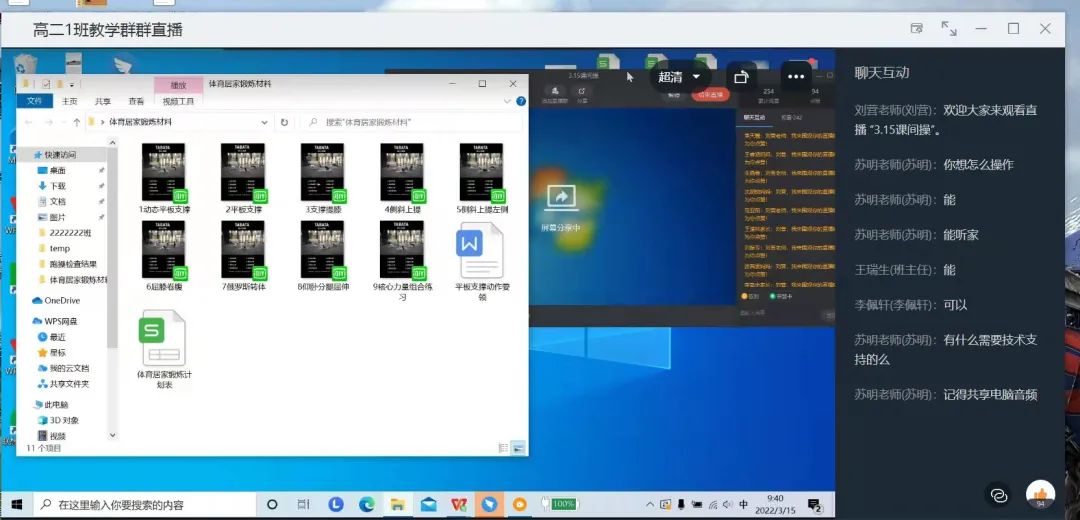Open address bar history dropdown
The width and height of the screenshot is (1080, 520).
point(264,122)
